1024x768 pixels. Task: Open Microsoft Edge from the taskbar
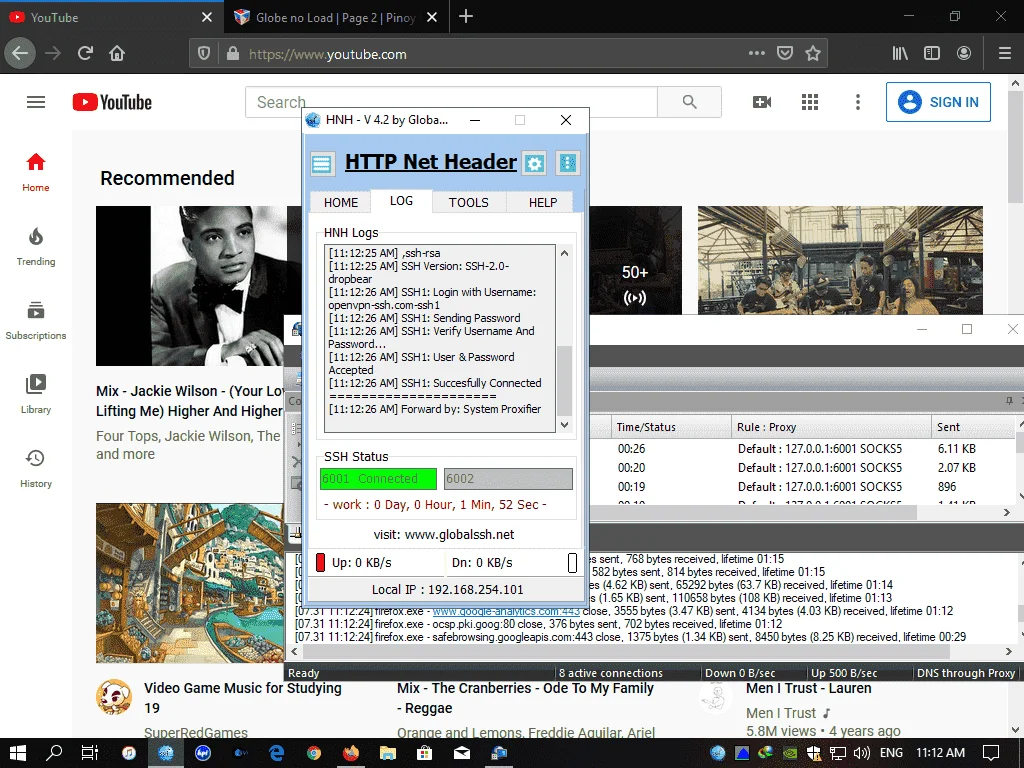point(276,753)
